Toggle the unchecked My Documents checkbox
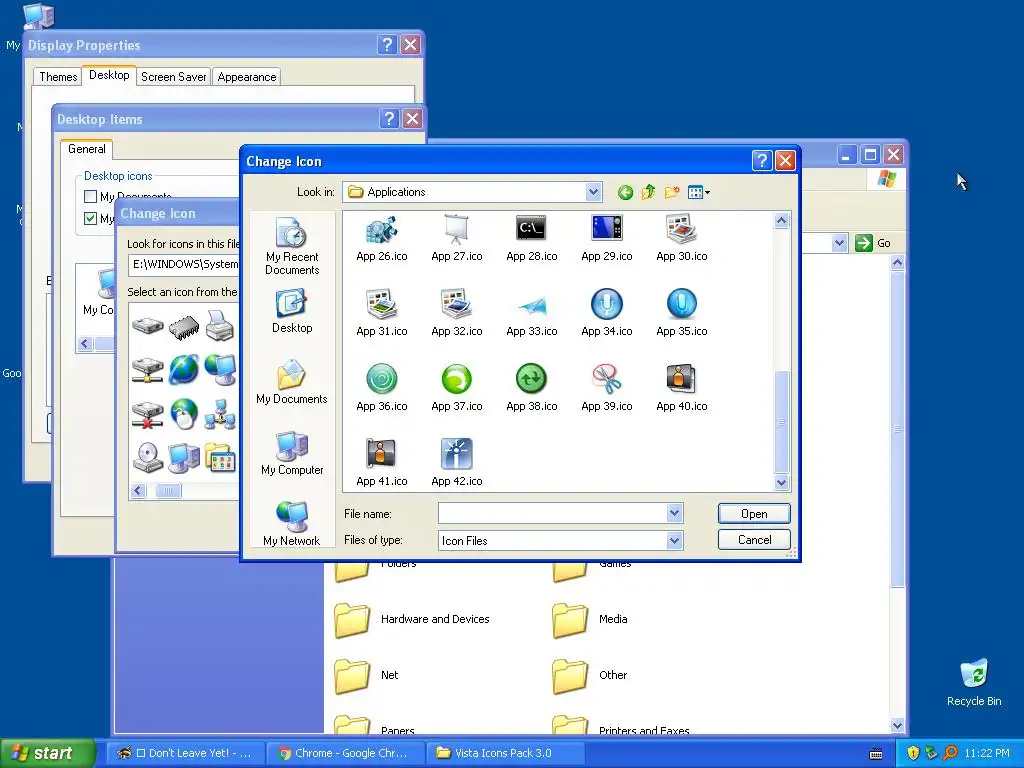 [x=91, y=196]
